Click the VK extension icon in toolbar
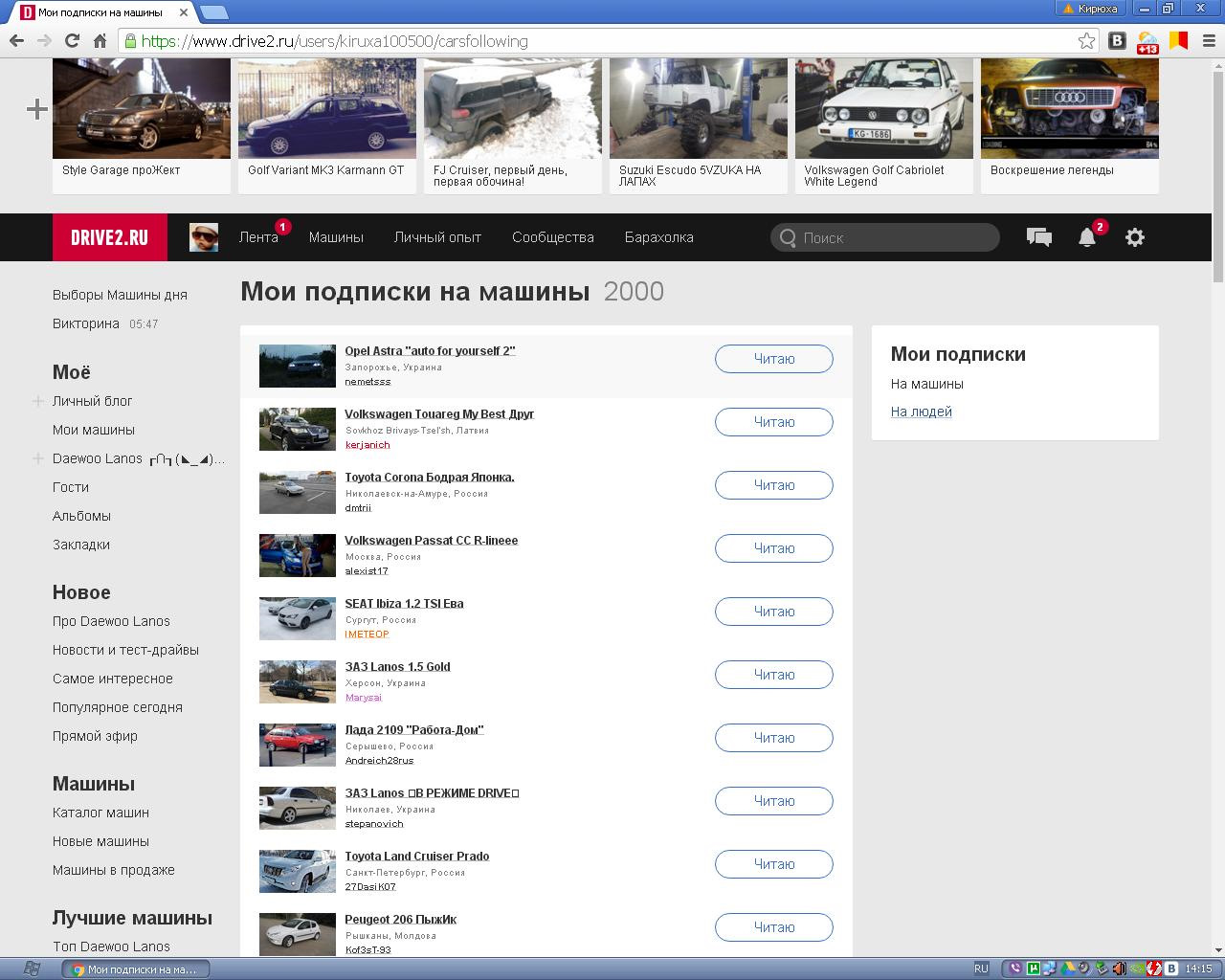This screenshot has height=980, width=1225. click(x=1117, y=40)
